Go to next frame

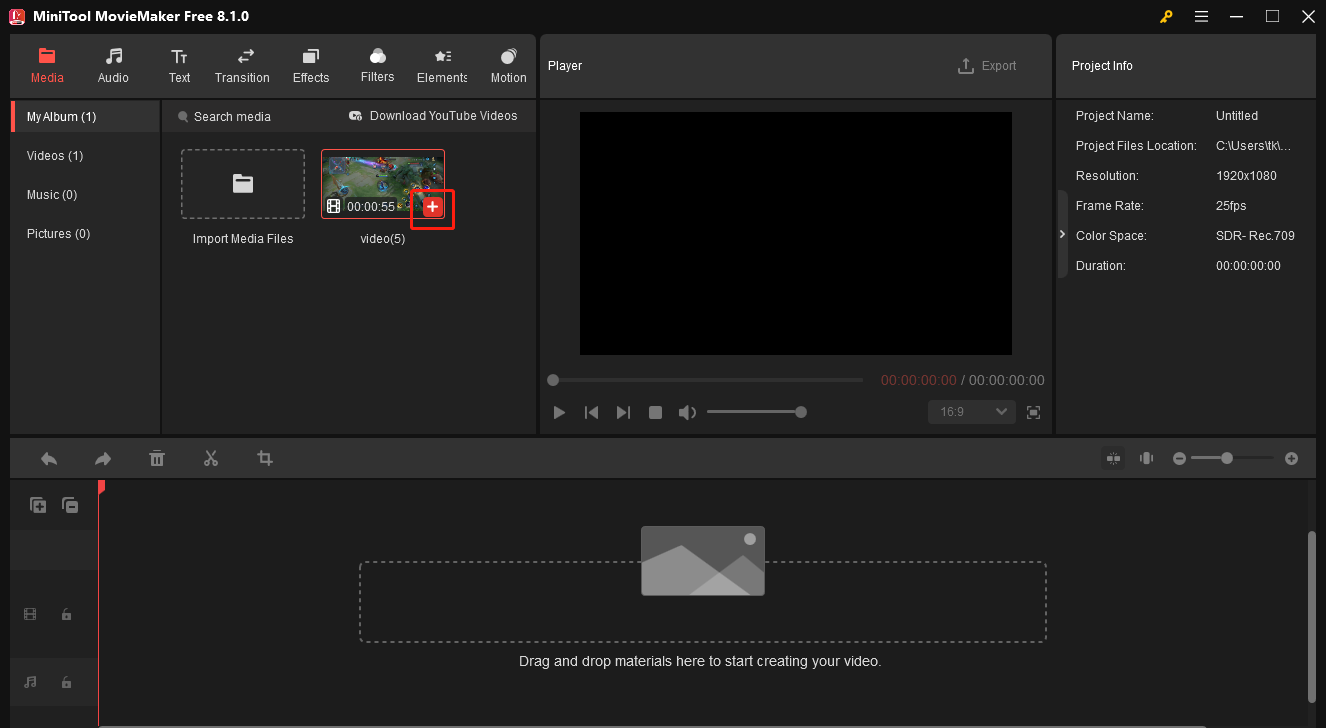[623, 412]
